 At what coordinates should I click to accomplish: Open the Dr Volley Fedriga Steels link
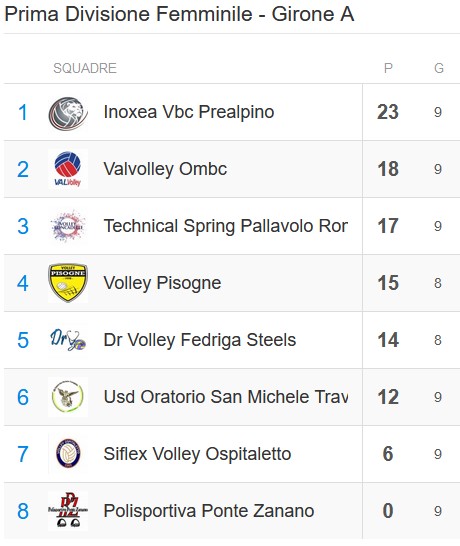pyautogui.click(x=200, y=340)
